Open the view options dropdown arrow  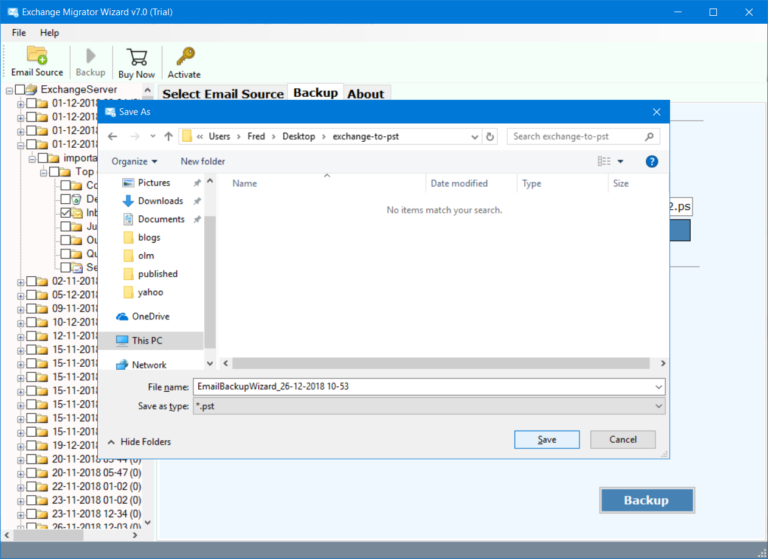pos(620,161)
